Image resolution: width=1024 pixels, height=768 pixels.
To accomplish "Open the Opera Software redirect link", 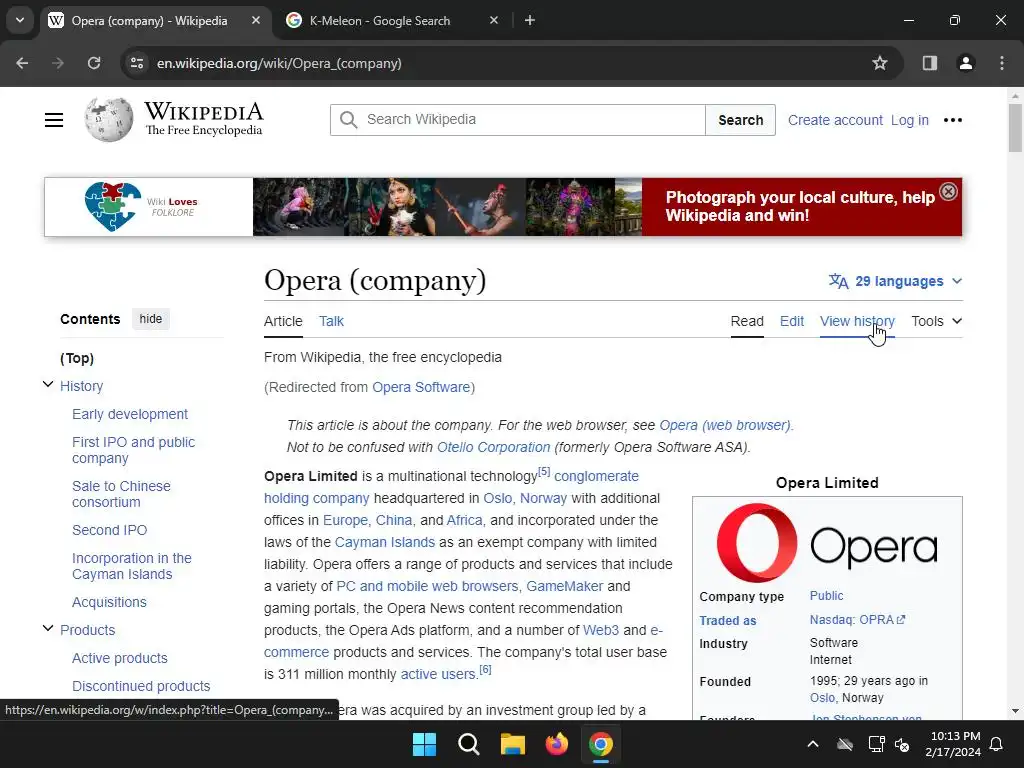I will 421,387.
